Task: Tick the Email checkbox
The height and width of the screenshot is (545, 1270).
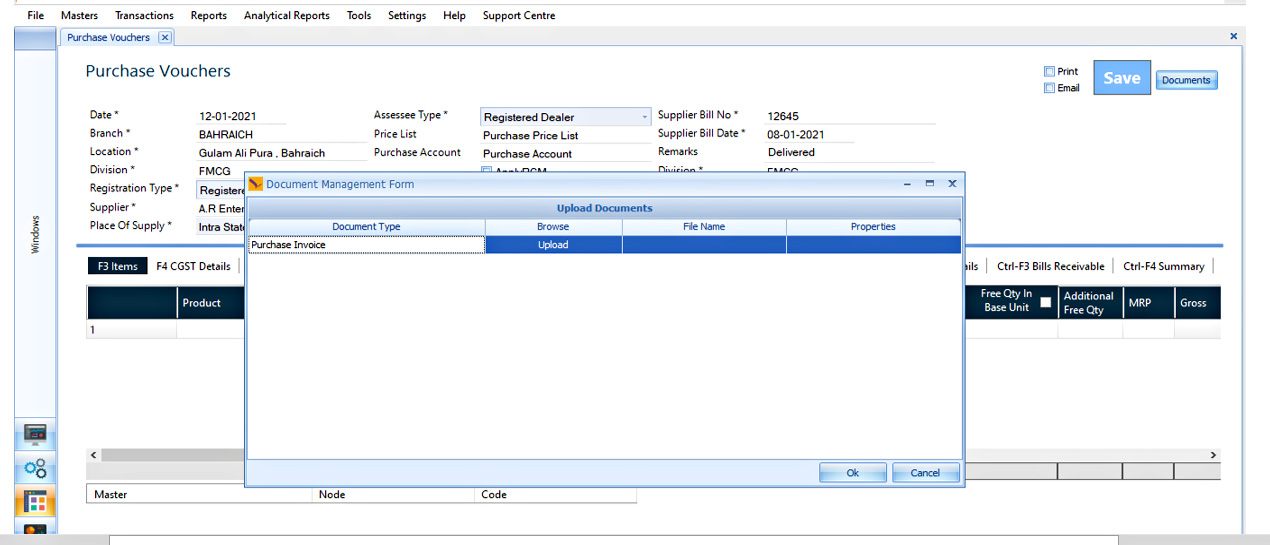Action: [1049, 88]
